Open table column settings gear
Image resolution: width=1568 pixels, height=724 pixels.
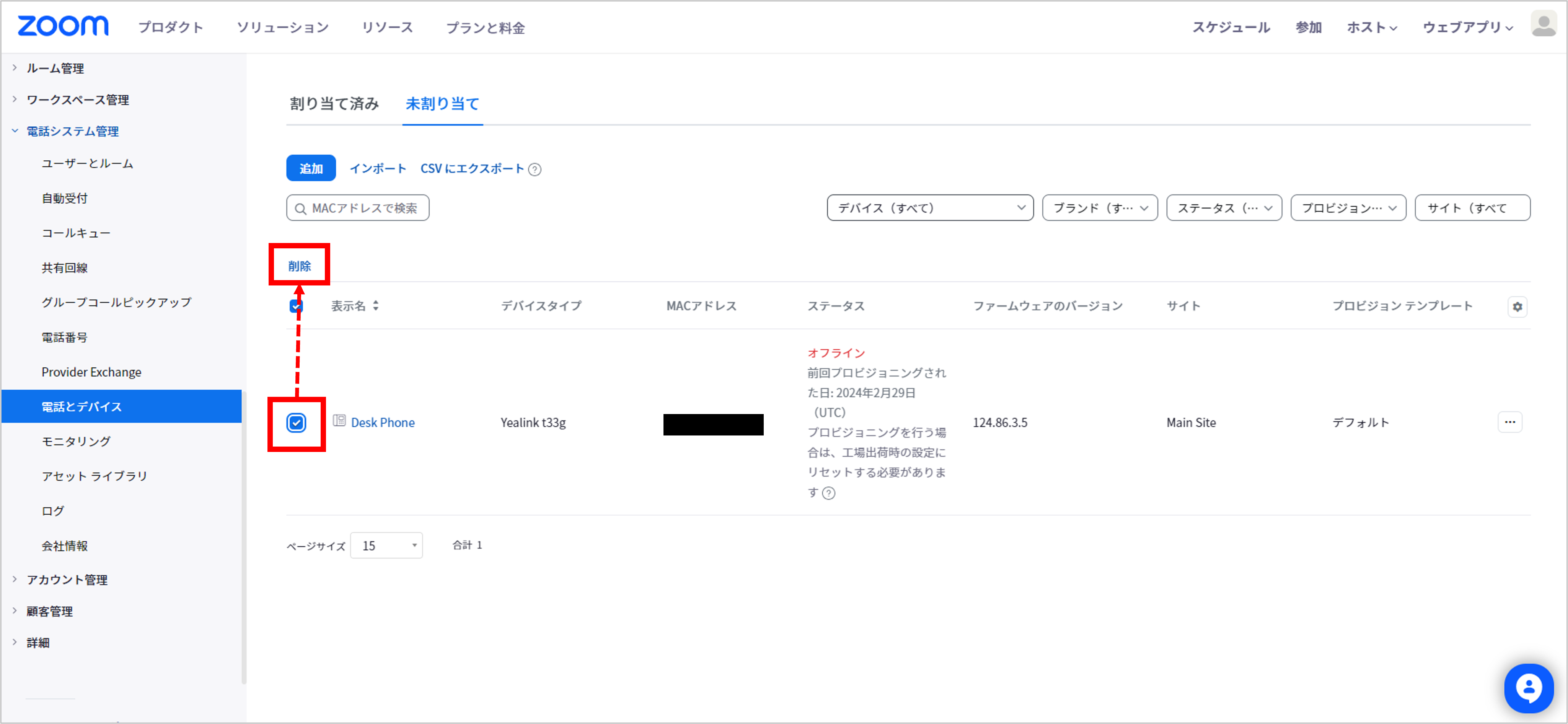tap(1517, 306)
